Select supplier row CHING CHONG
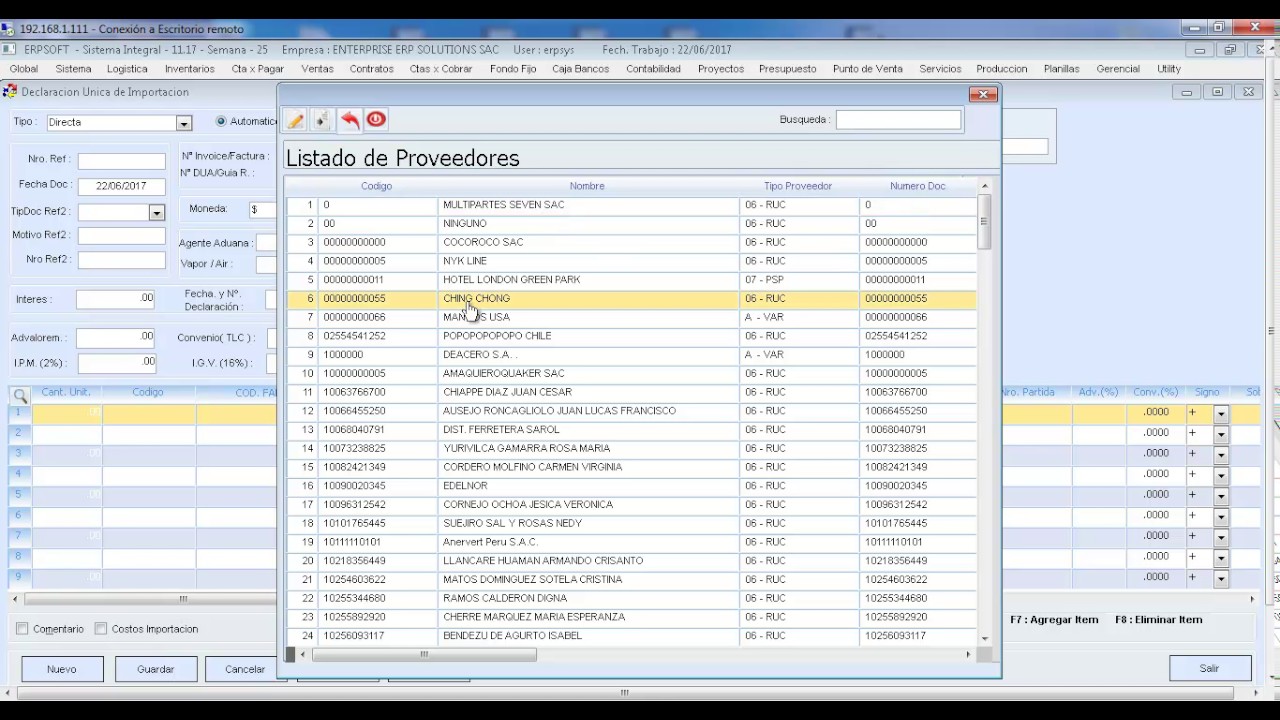This screenshot has height=720, width=1280. pos(631,299)
